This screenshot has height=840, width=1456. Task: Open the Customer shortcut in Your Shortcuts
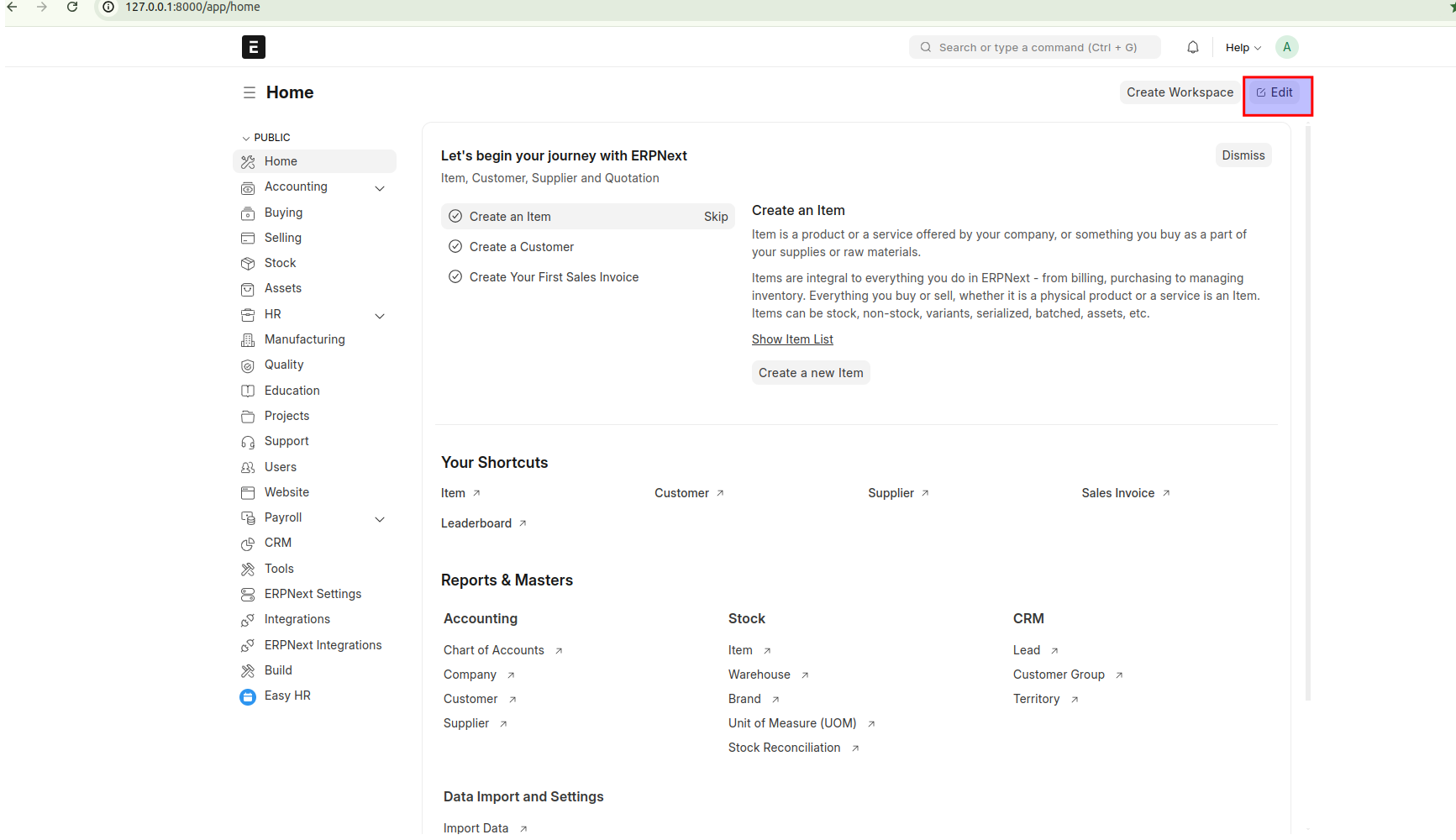689,493
